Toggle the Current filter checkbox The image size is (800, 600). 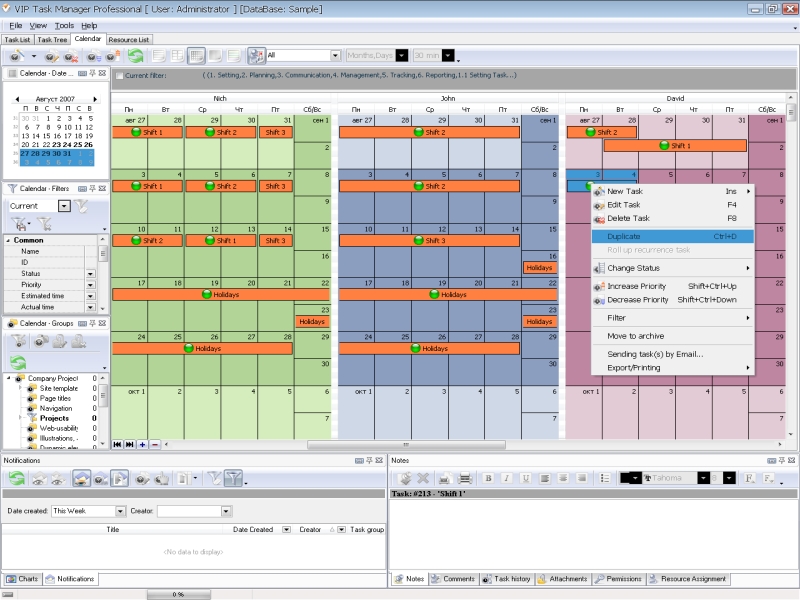119,76
